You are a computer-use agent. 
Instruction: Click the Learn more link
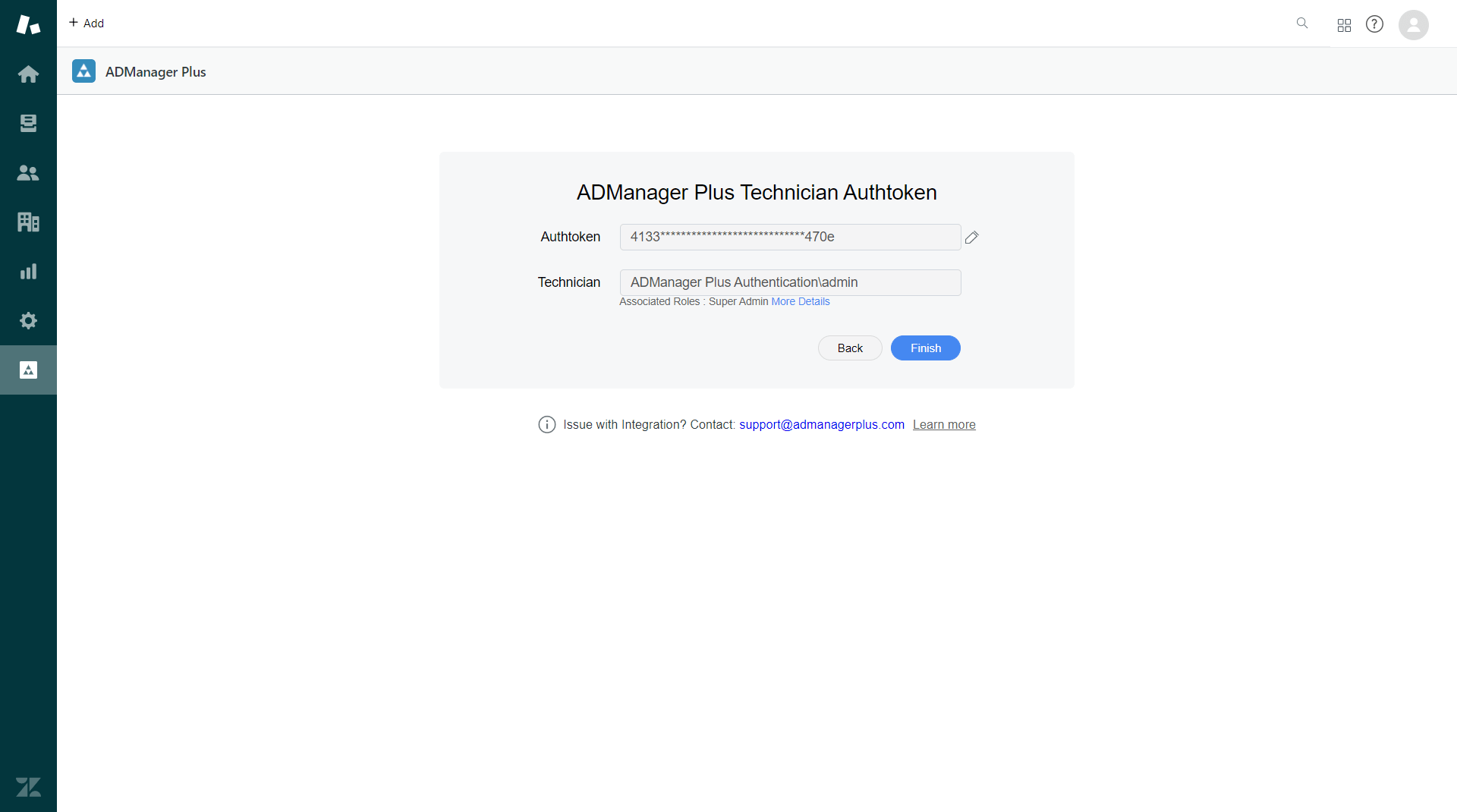coord(944,424)
